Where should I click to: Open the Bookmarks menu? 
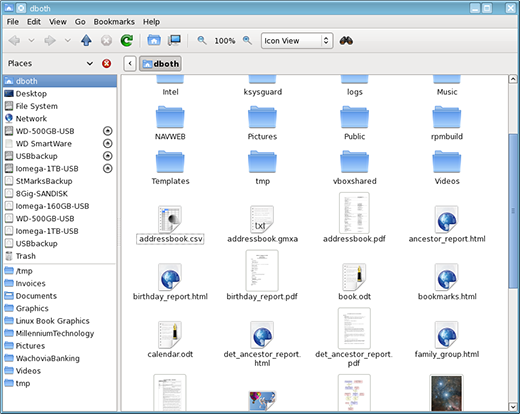tap(114, 22)
